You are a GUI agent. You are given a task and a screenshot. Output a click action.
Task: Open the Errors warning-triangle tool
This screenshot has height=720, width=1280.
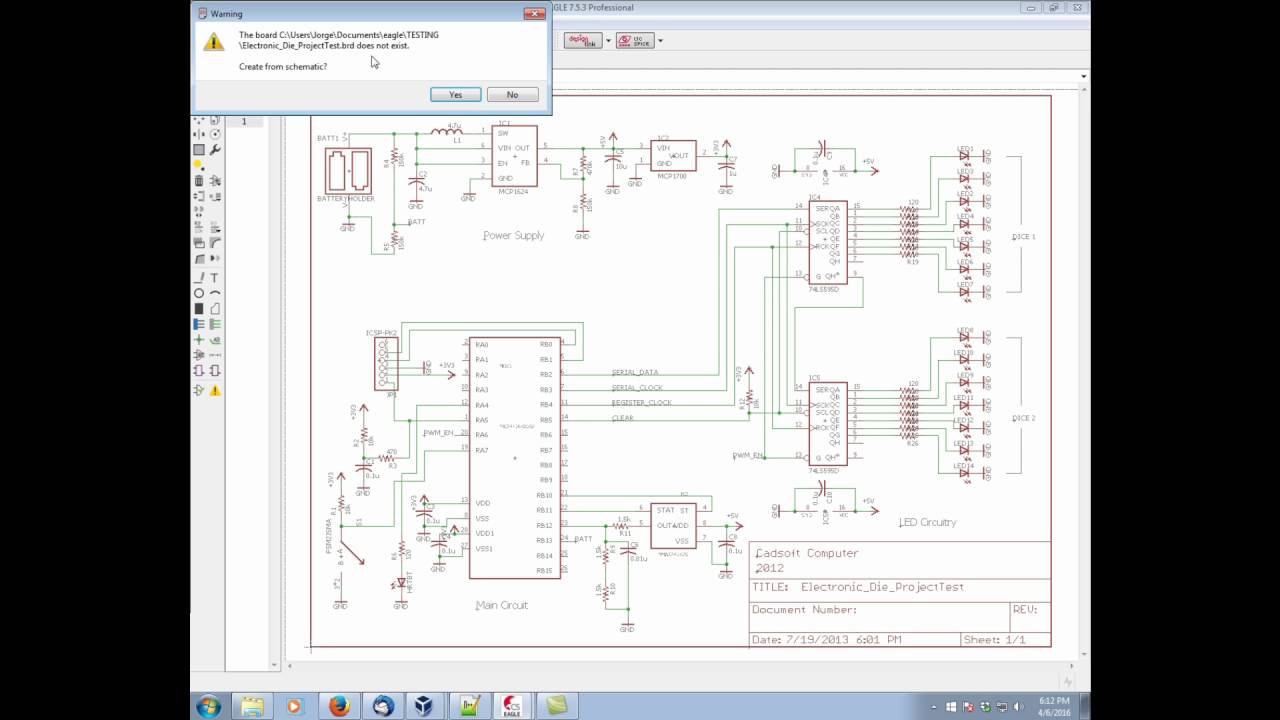point(215,390)
